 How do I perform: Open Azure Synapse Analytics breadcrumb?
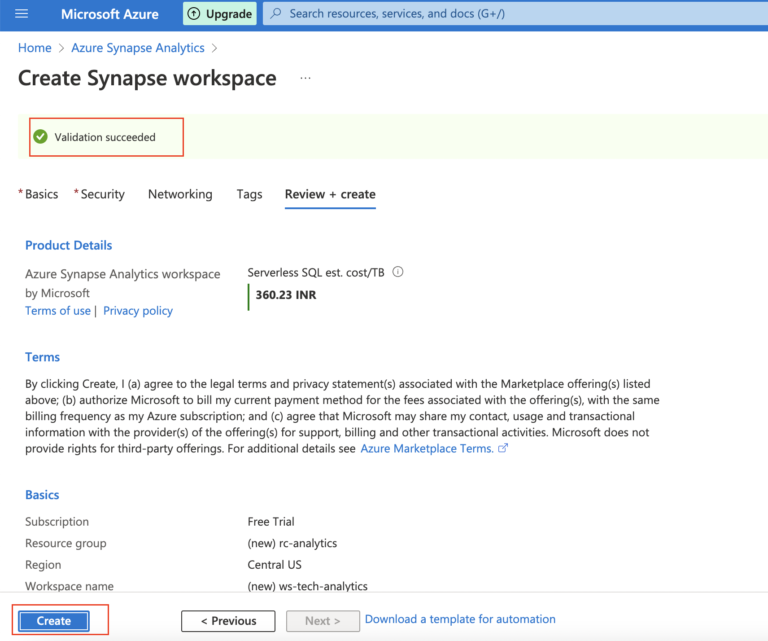point(138,48)
